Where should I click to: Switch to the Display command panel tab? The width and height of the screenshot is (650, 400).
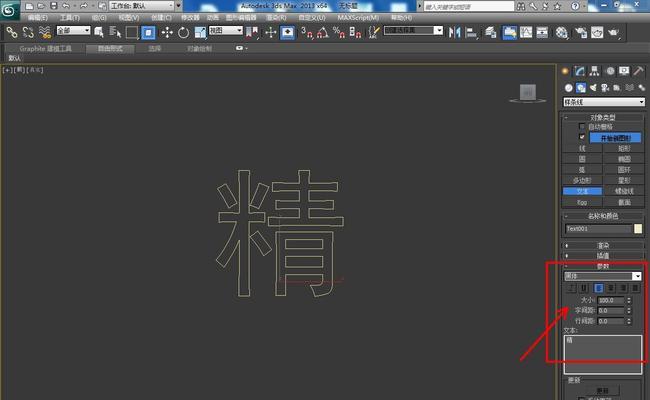[624, 71]
